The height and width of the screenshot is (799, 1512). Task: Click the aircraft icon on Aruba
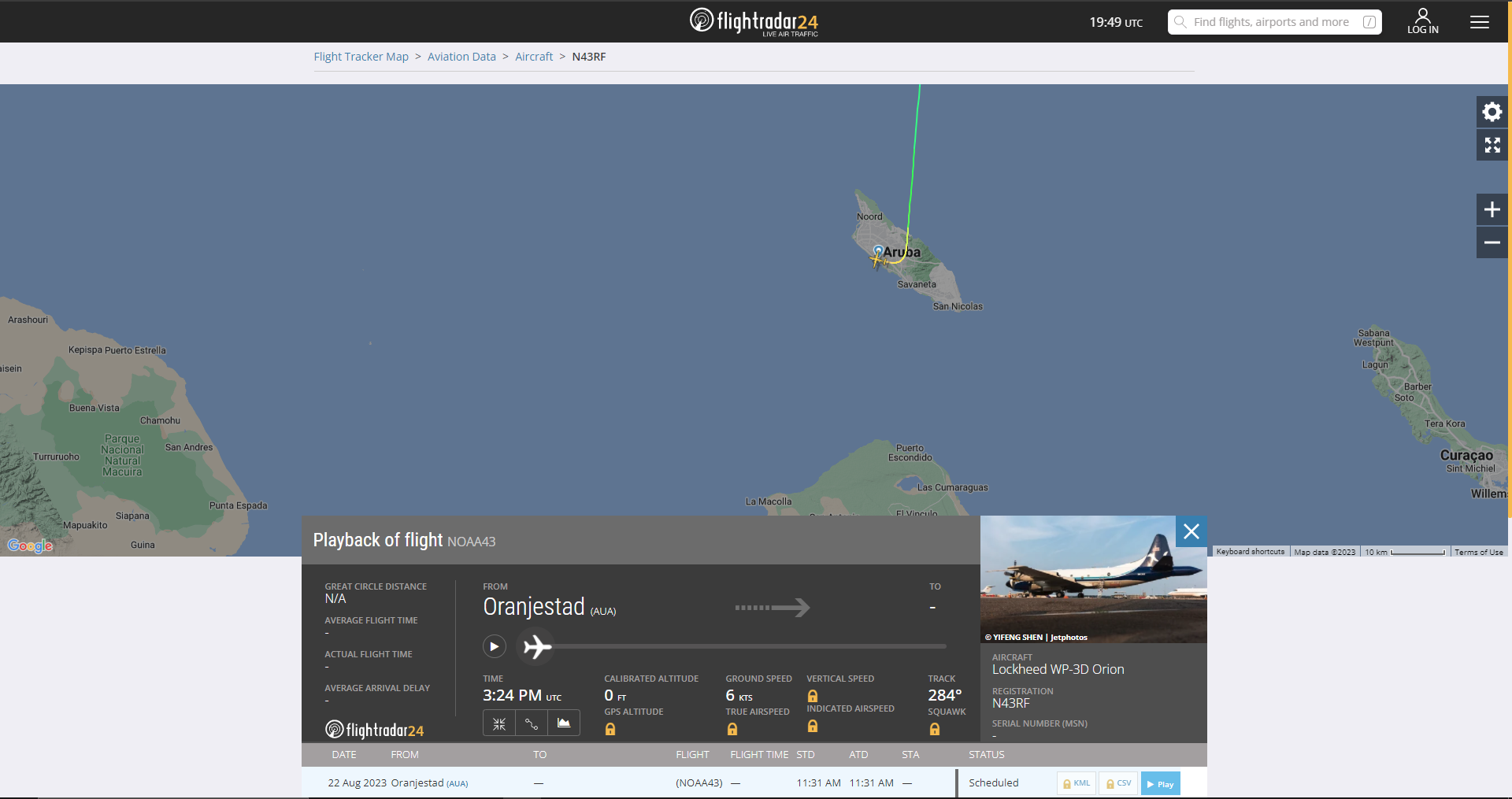point(877,259)
